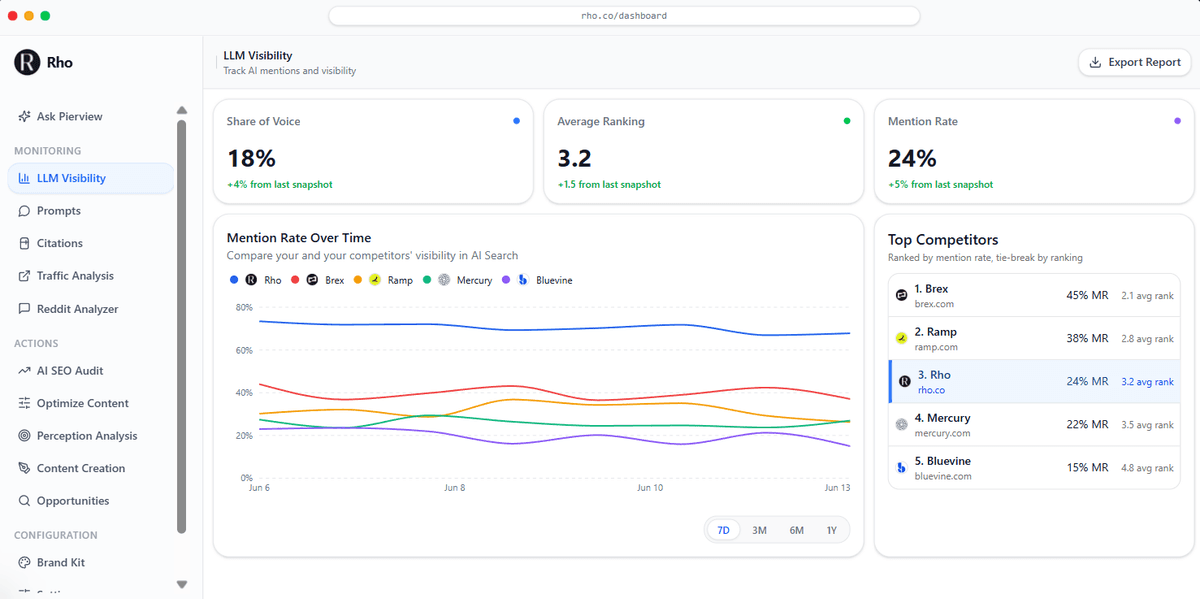Click the AI SEO Audit trend icon
1200x599 pixels.
pyautogui.click(x=25, y=370)
